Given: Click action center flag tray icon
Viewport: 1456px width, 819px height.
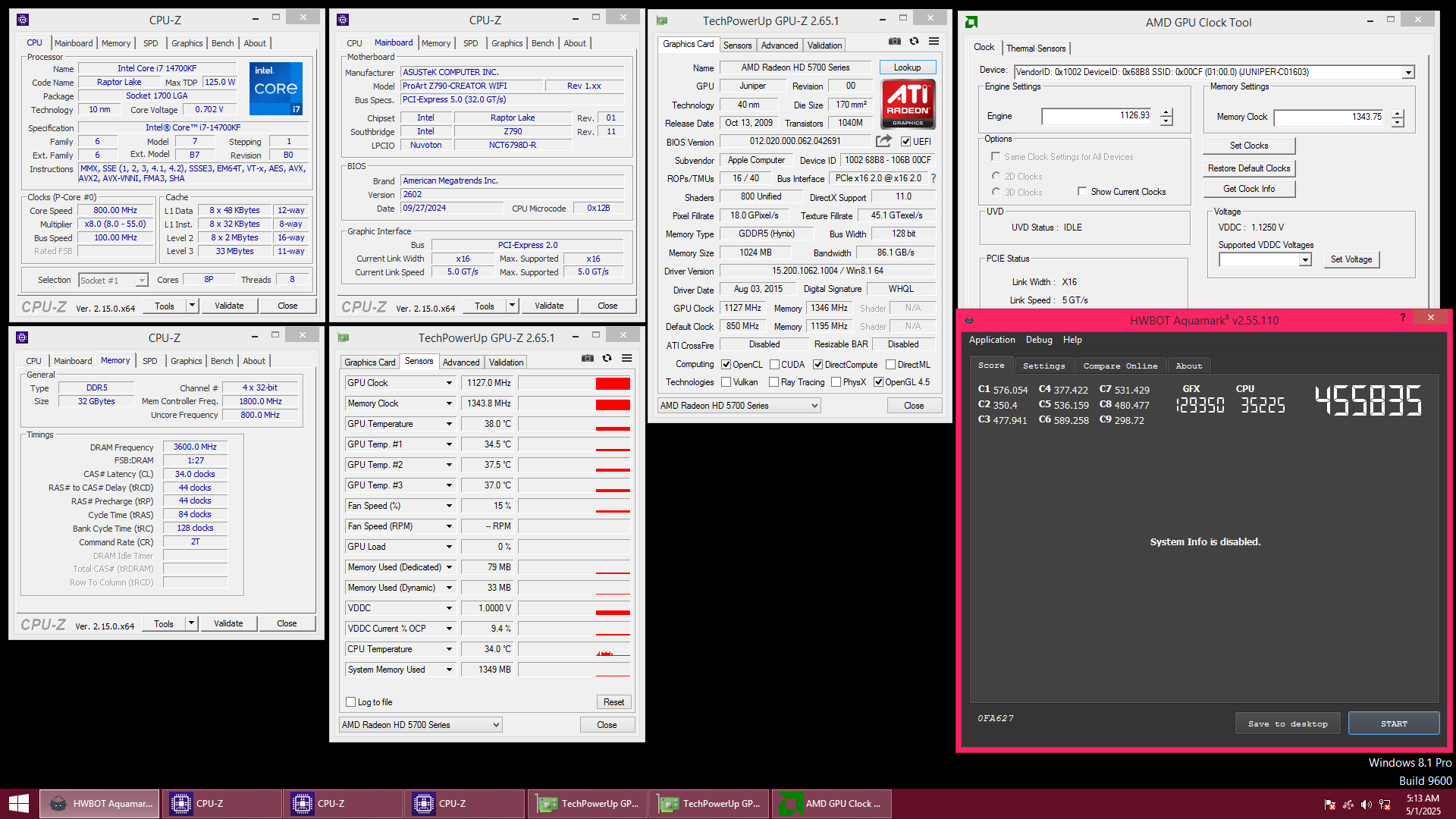Looking at the screenshot, I should pos(1330,805).
